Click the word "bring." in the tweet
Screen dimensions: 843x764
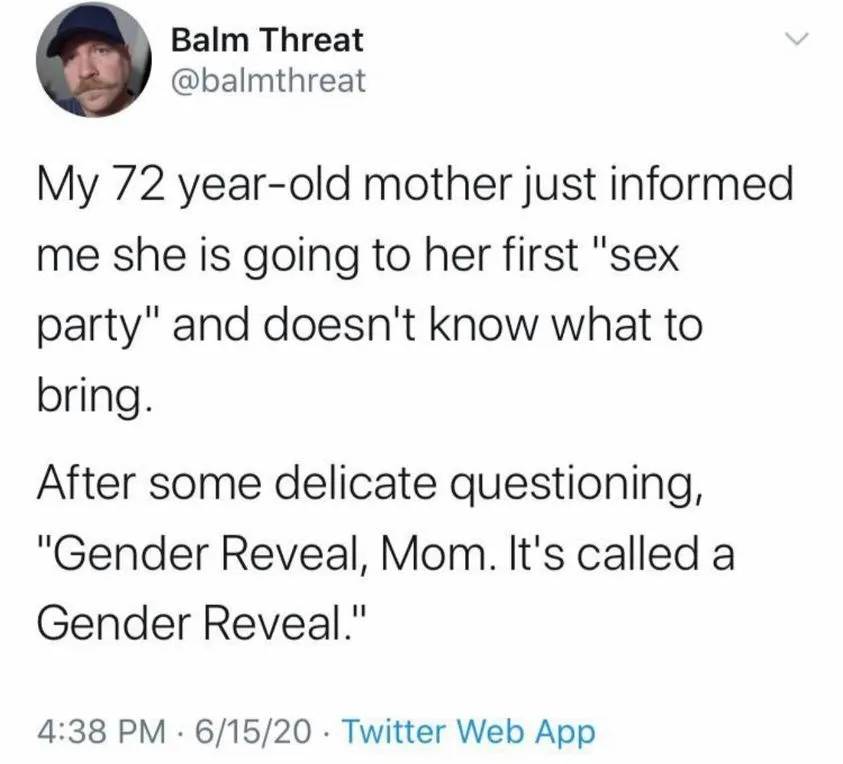91,398
